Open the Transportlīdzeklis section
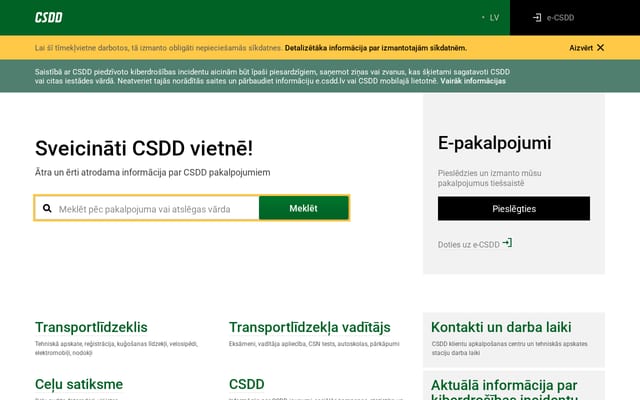The image size is (640, 400). [x=91, y=327]
